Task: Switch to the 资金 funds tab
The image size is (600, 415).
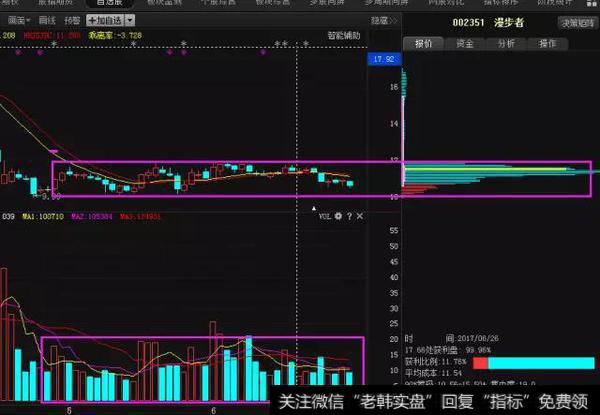Action: (x=464, y=44)
